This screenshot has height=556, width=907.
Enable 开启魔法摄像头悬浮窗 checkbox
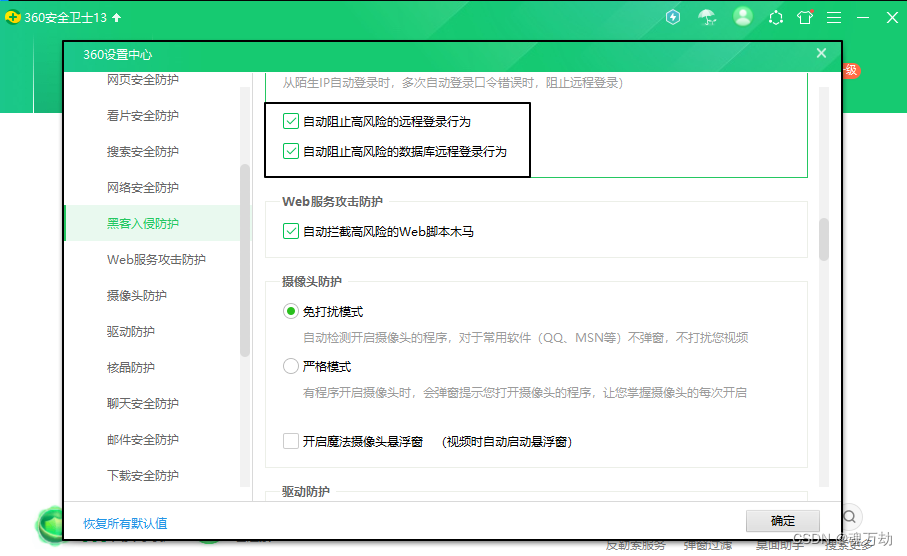(x=290, y=441)
